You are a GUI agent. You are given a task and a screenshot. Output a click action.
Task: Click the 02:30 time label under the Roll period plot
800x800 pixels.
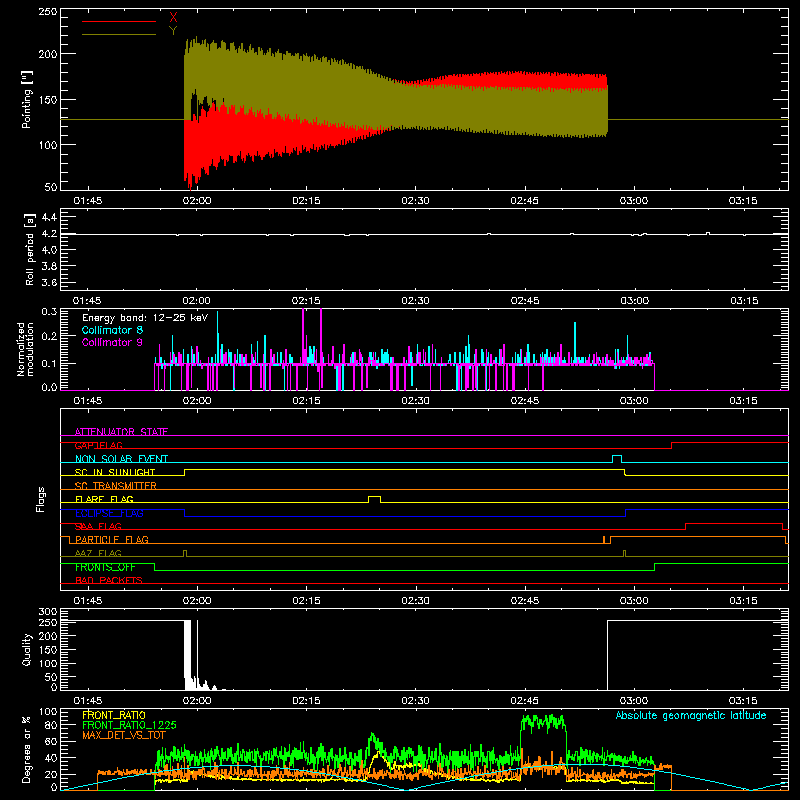tap(415, 301)
